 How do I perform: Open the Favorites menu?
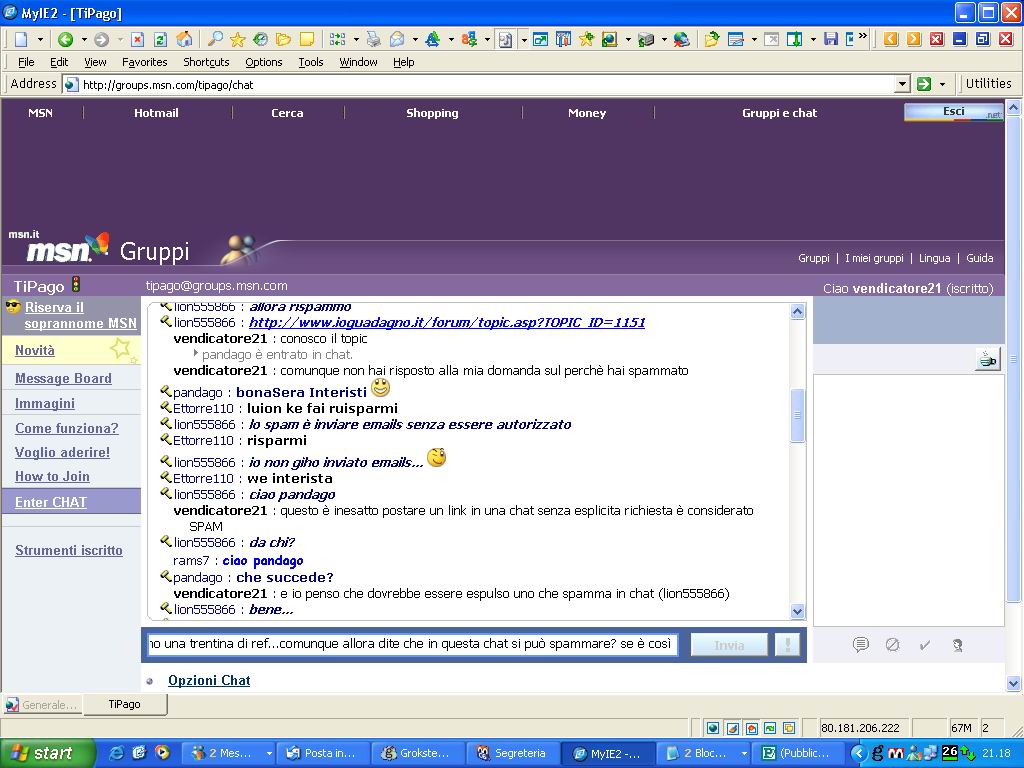pyautogui.click(x=144, y=62)
